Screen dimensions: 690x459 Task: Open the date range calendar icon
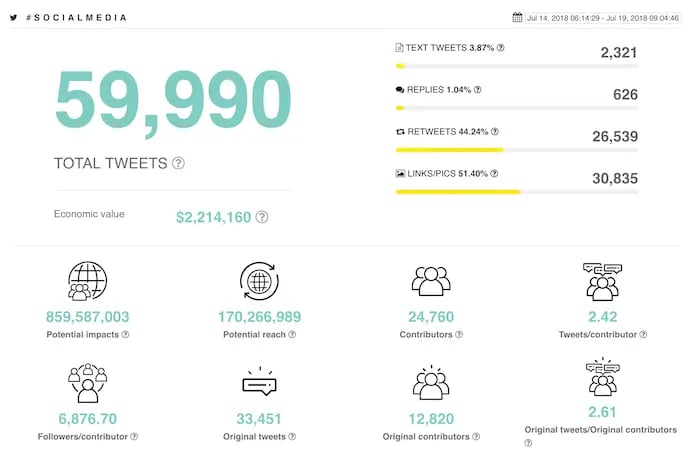click(x=517, y=17)
